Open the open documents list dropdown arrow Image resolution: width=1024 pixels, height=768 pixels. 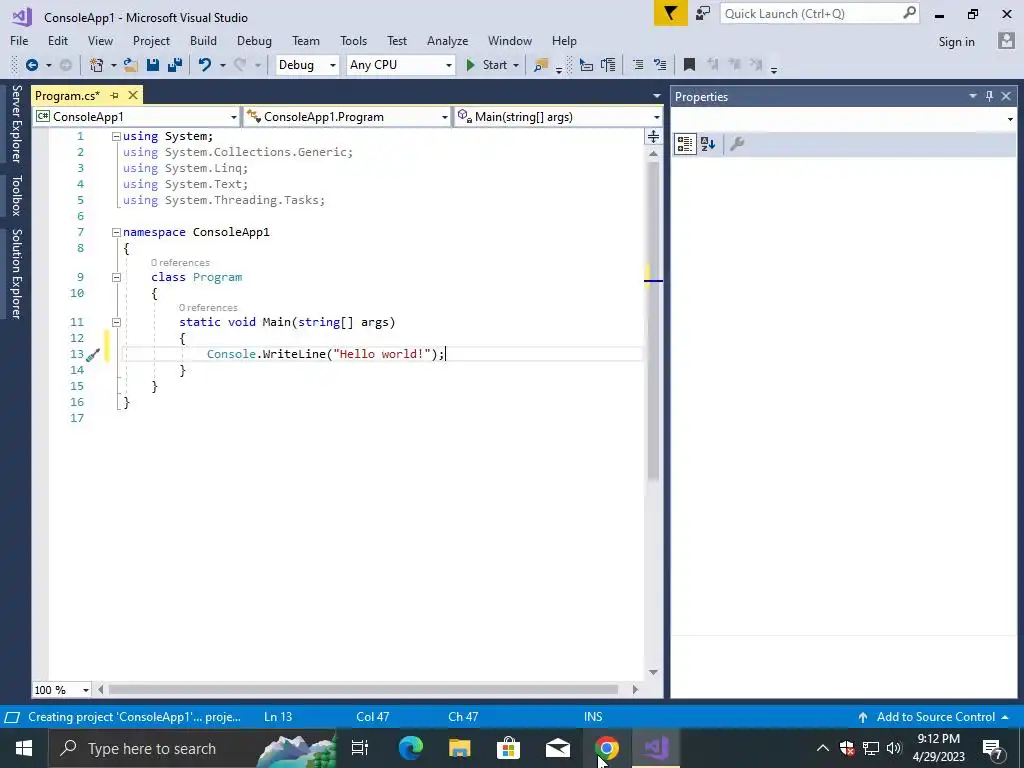click(657, 96)
